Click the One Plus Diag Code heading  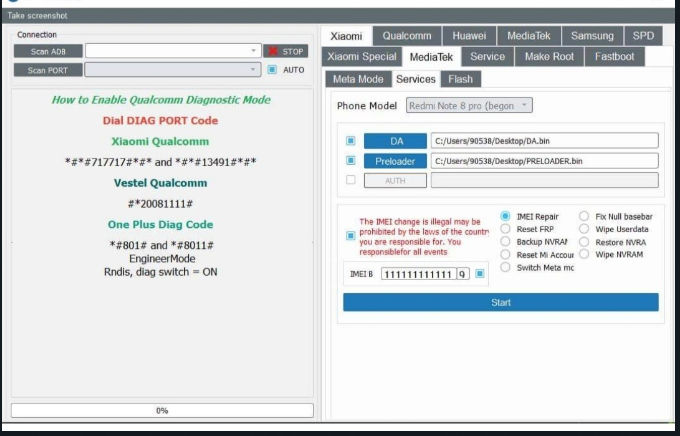[160, 224]
